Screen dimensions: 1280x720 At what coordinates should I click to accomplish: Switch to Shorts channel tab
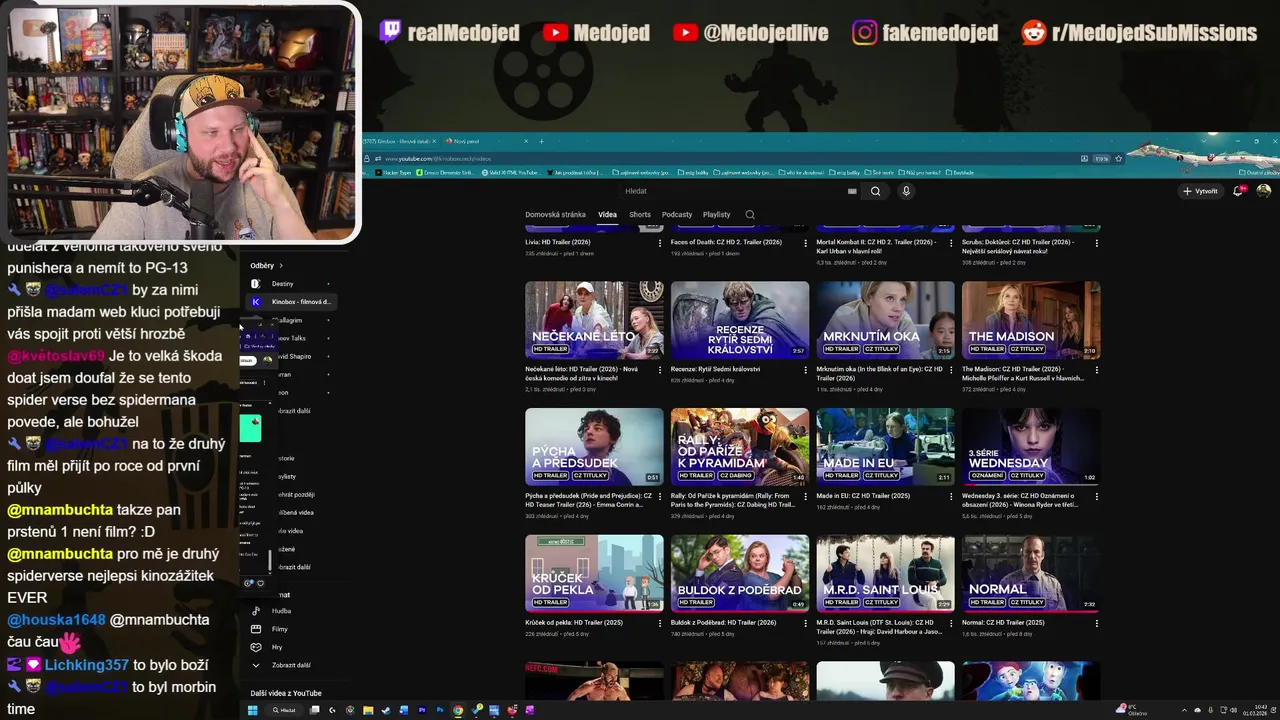pos(640,215)
